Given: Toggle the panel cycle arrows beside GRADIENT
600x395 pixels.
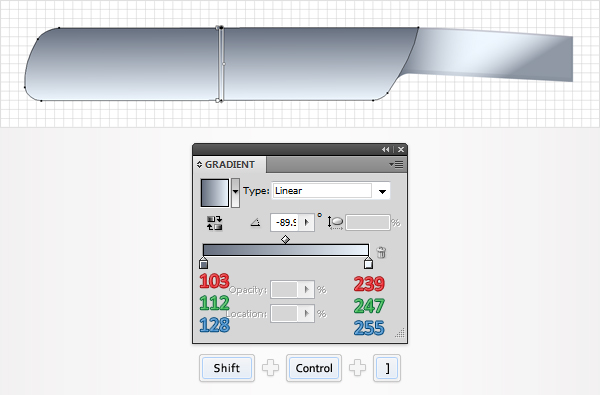Looking at the screenshot, I should click(x=199, y=165).
